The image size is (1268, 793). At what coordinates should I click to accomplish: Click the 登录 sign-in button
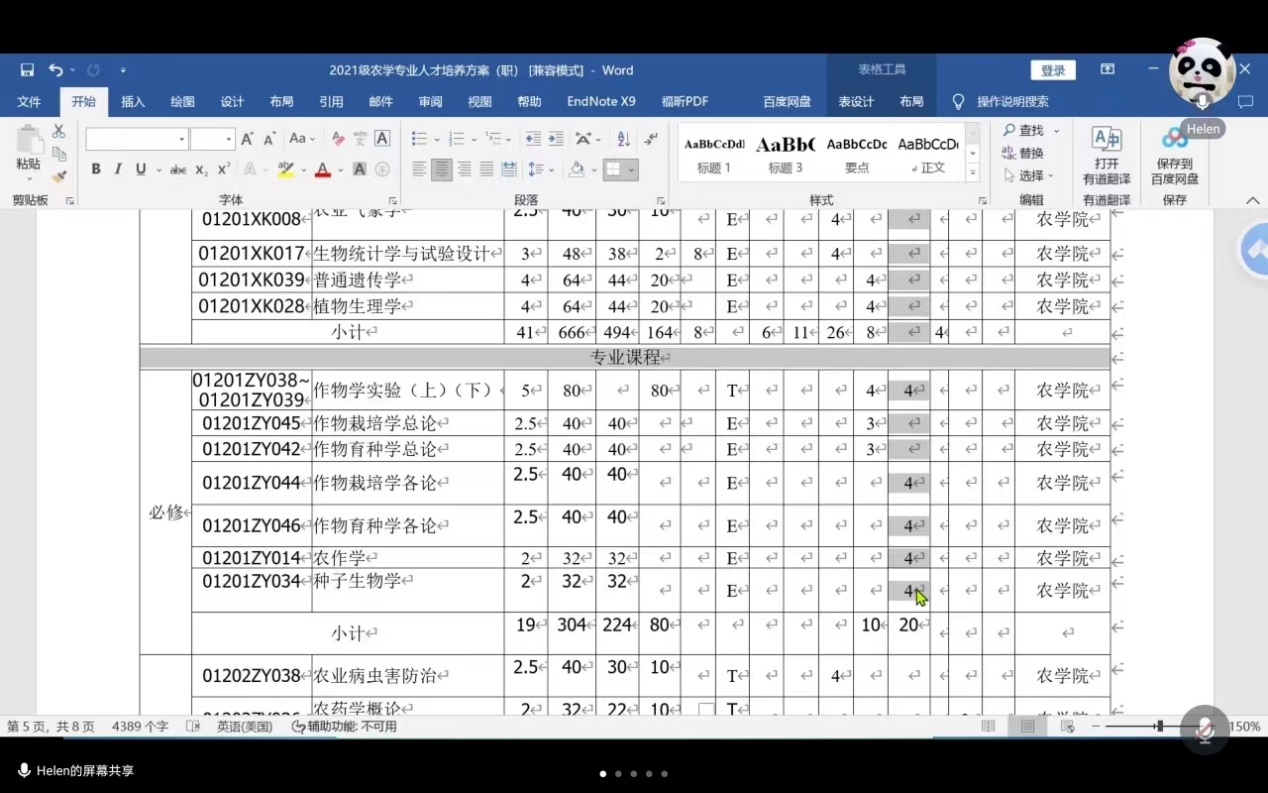coord(1053,70)
